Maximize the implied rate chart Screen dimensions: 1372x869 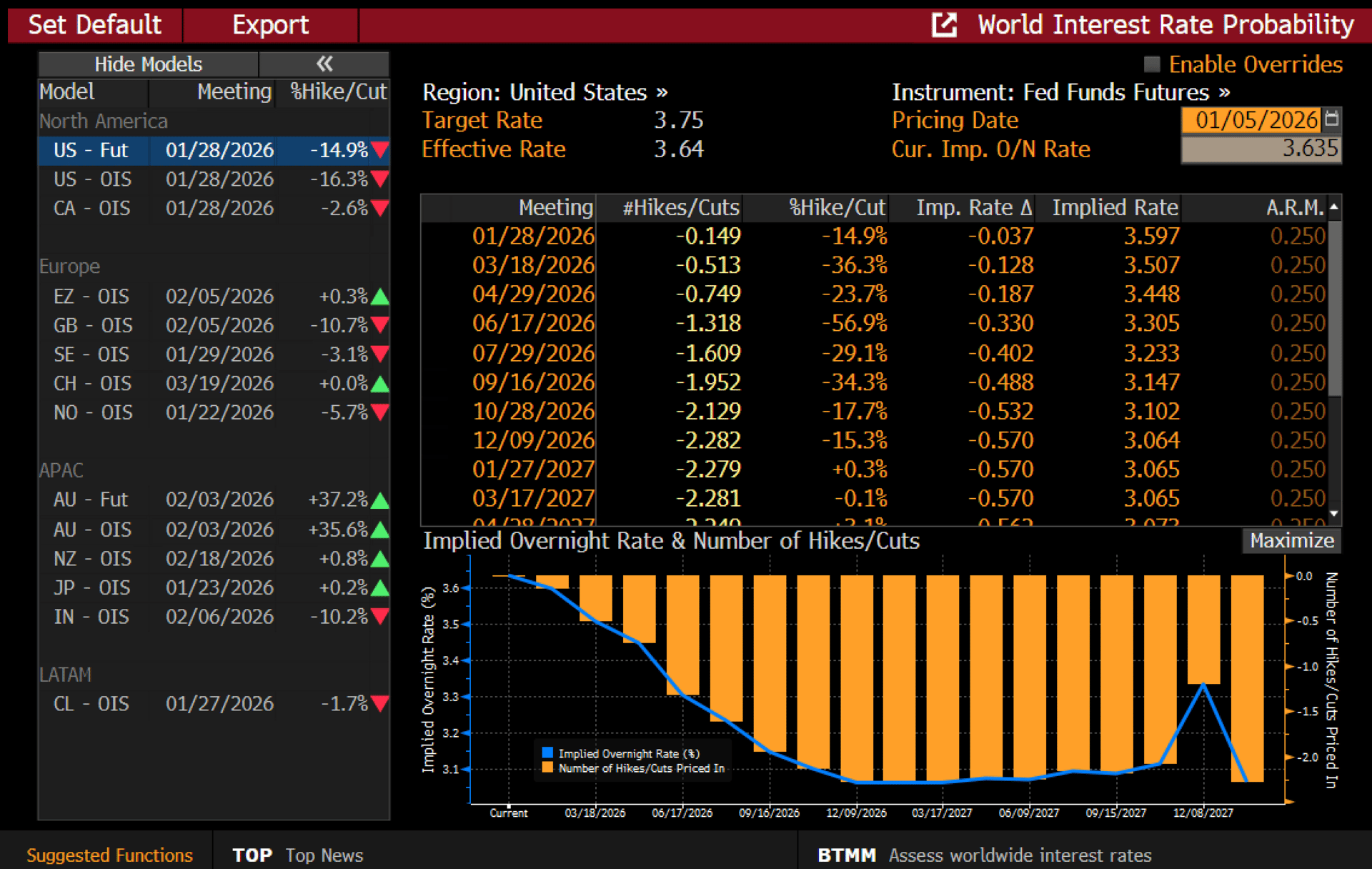[x=1291, y=541]
